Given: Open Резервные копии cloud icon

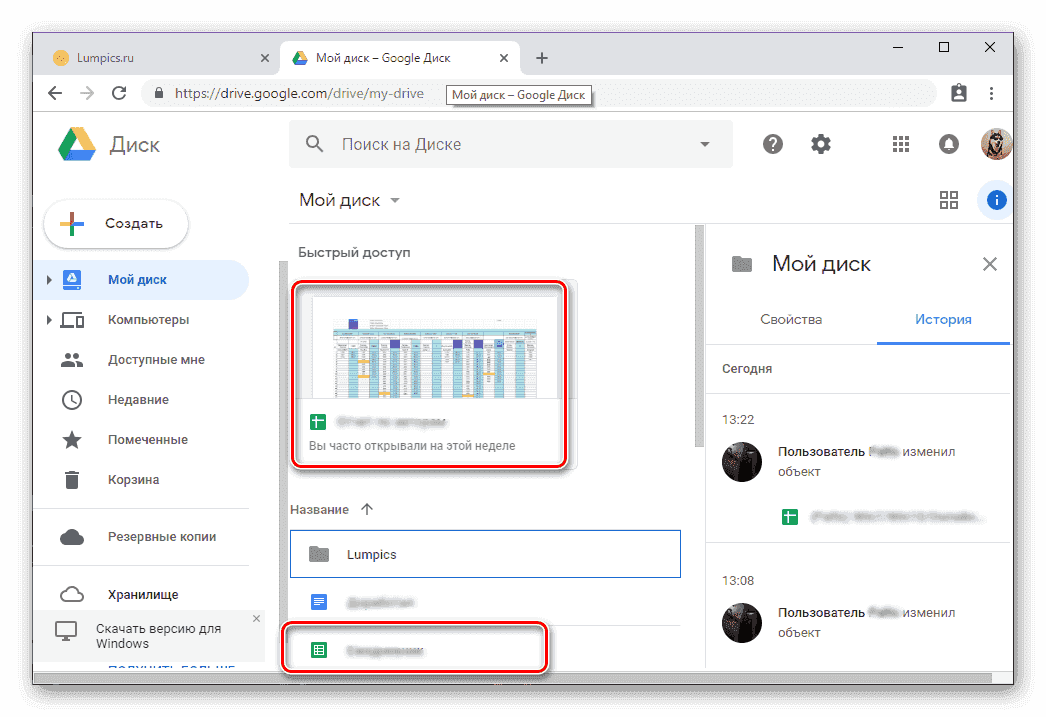Looking at the screenshot, I should click(x=72, y=537).
